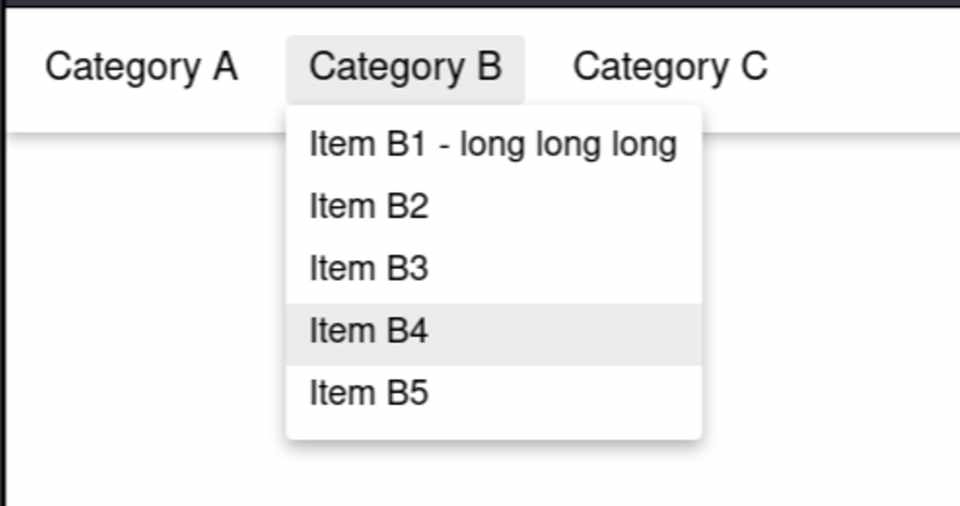Click the last option, Item B5

click(x=493, y=393)
